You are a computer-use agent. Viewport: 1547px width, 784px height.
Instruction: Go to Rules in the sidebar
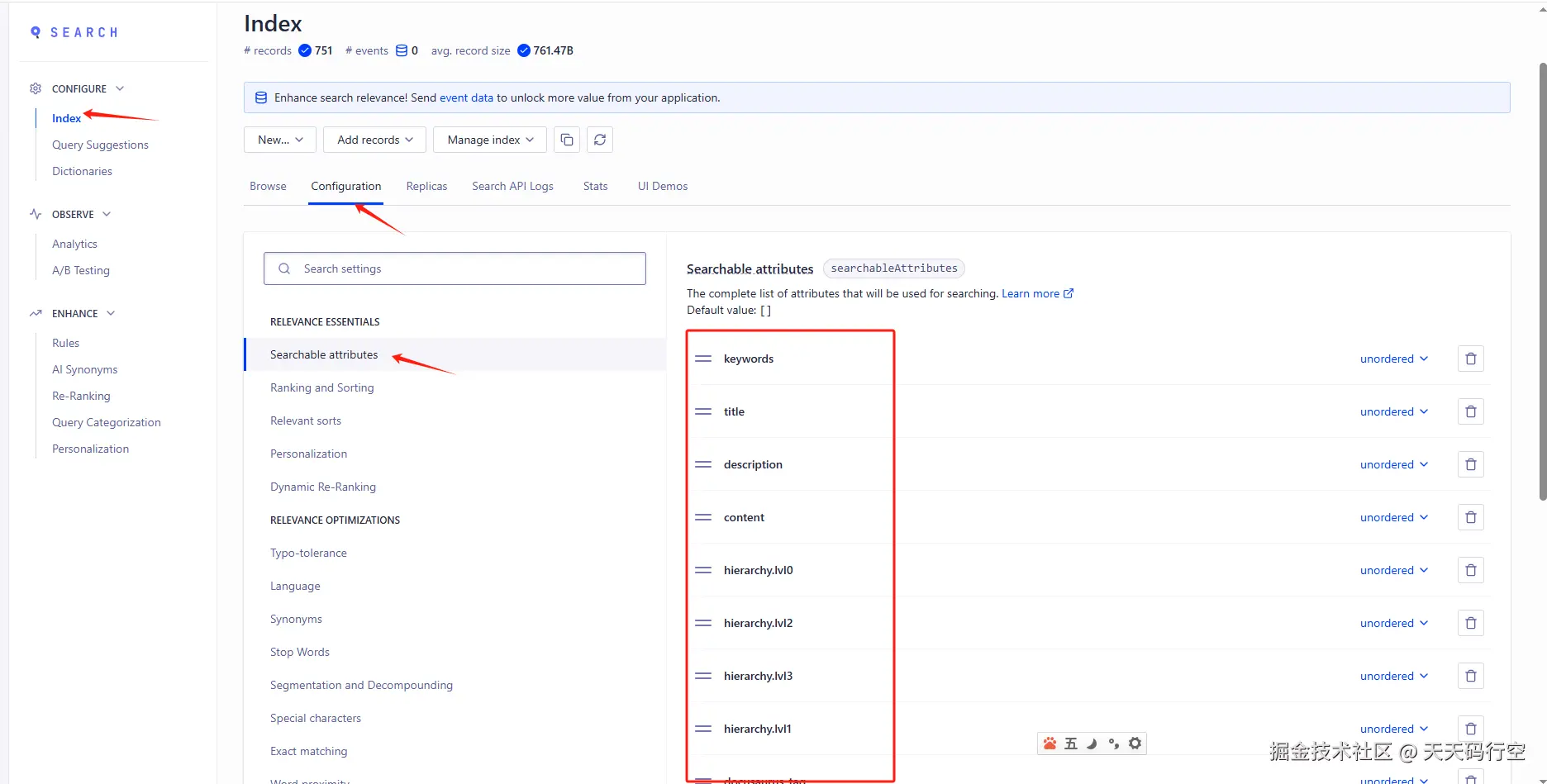65,343
